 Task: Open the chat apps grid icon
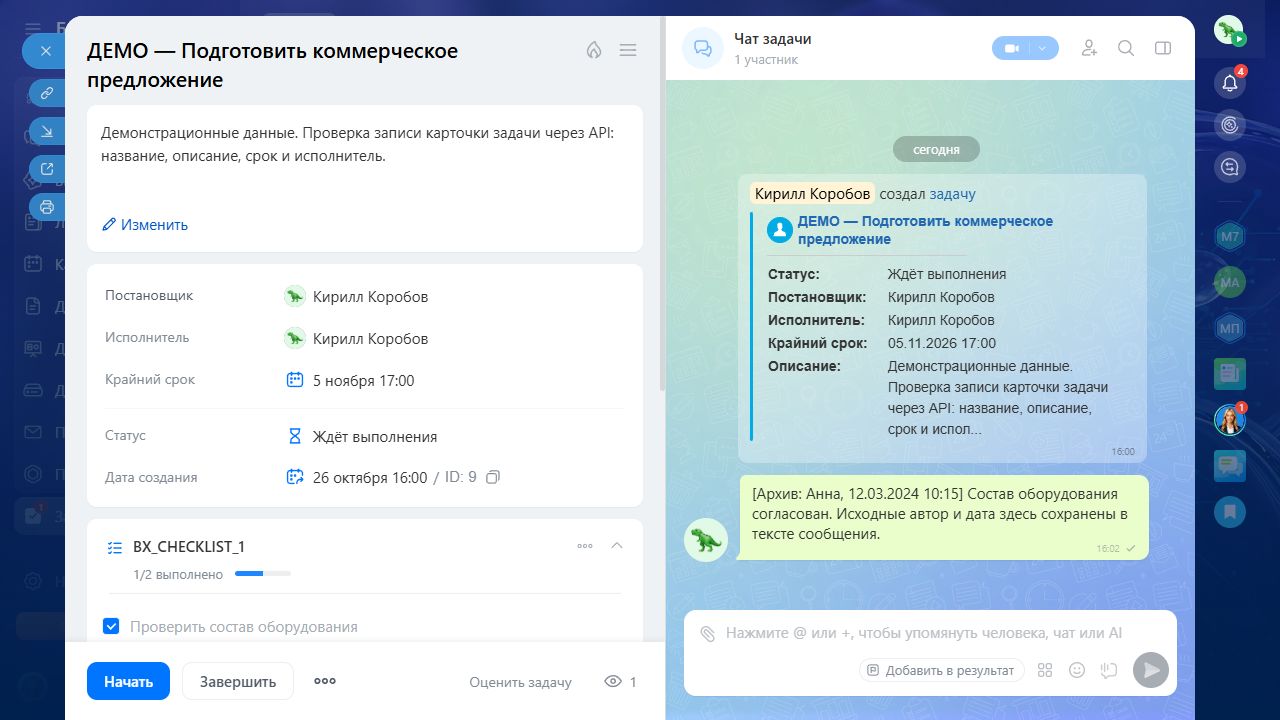click(1045, 670)
